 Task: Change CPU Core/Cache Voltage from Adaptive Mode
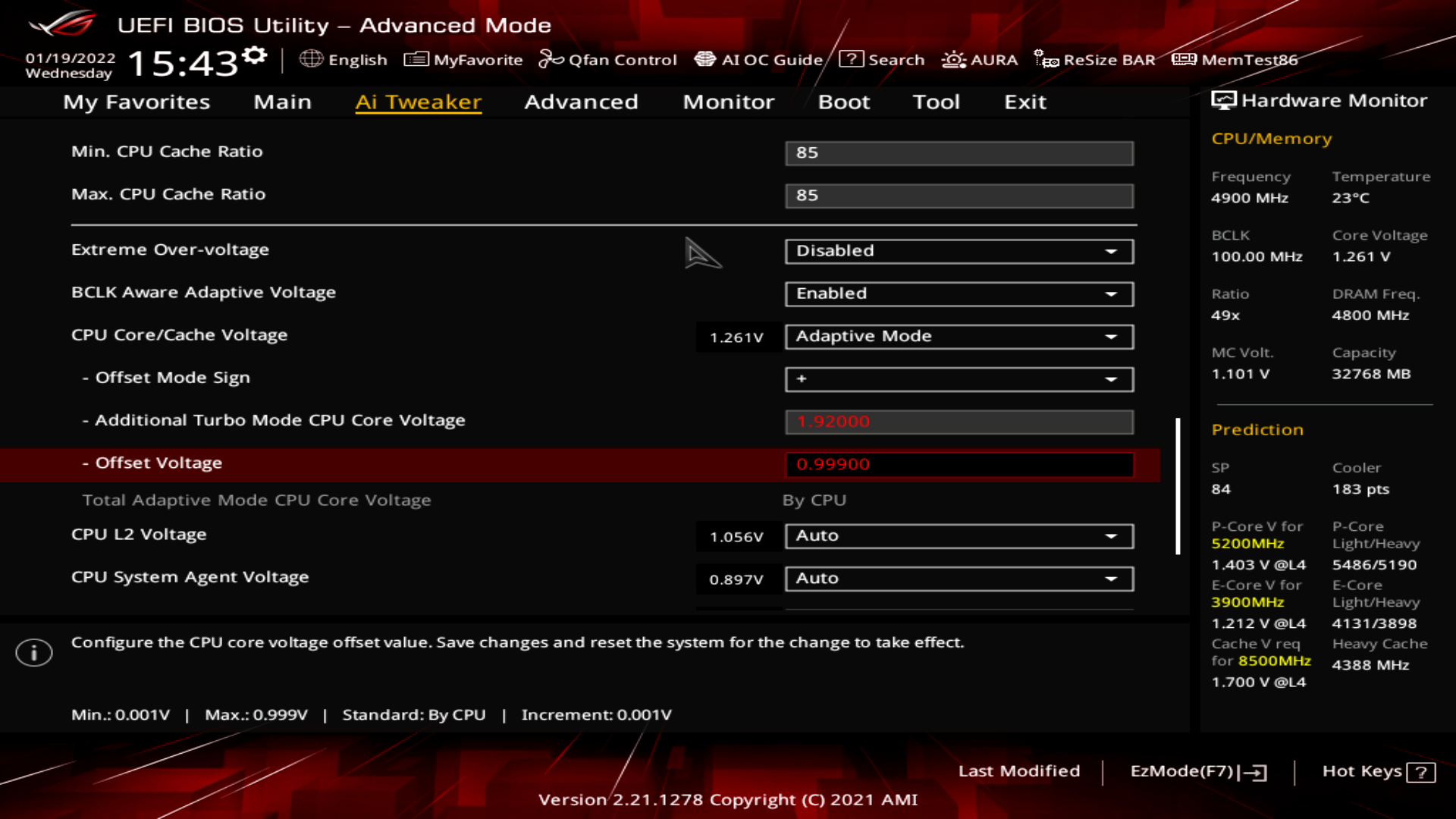coord(959,336)
